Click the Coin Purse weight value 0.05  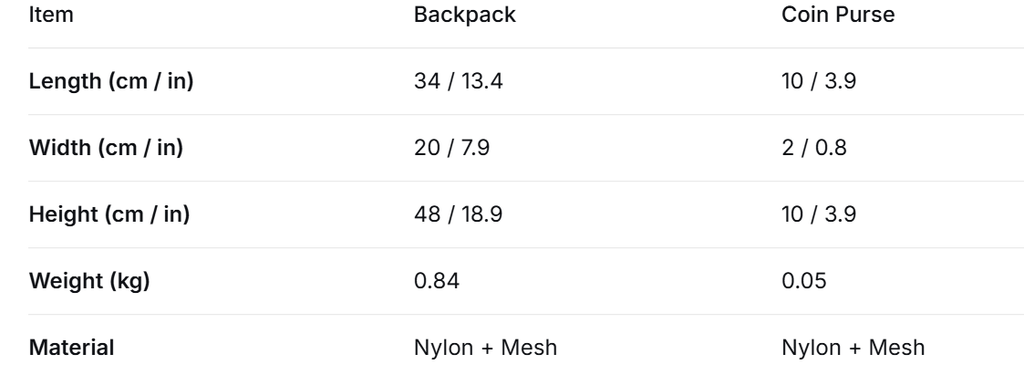click(x=803, y=281)
